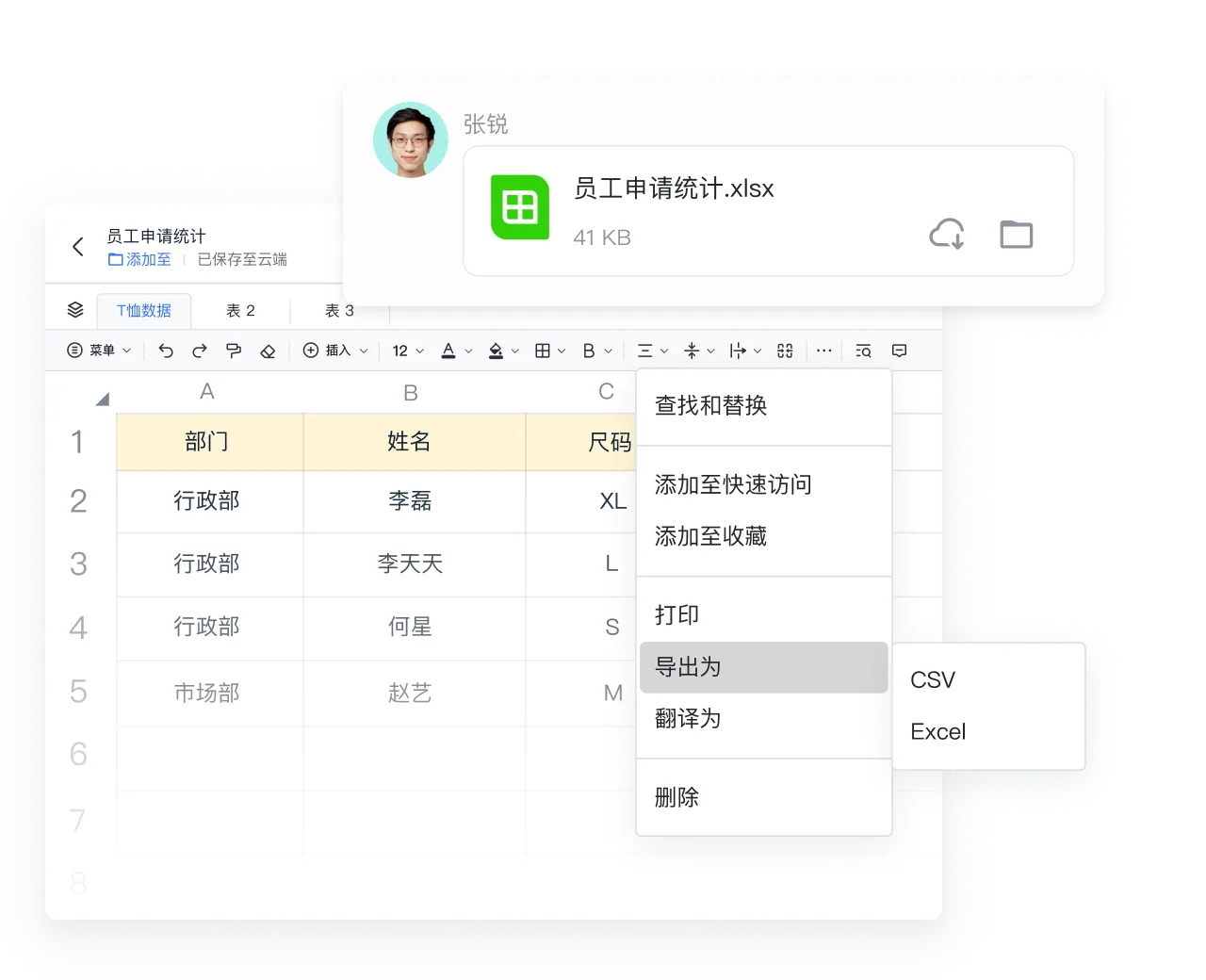Click the folder icon on file card
The height and width of the screenshot is (980, 1206).
[x=1016, y=234]
